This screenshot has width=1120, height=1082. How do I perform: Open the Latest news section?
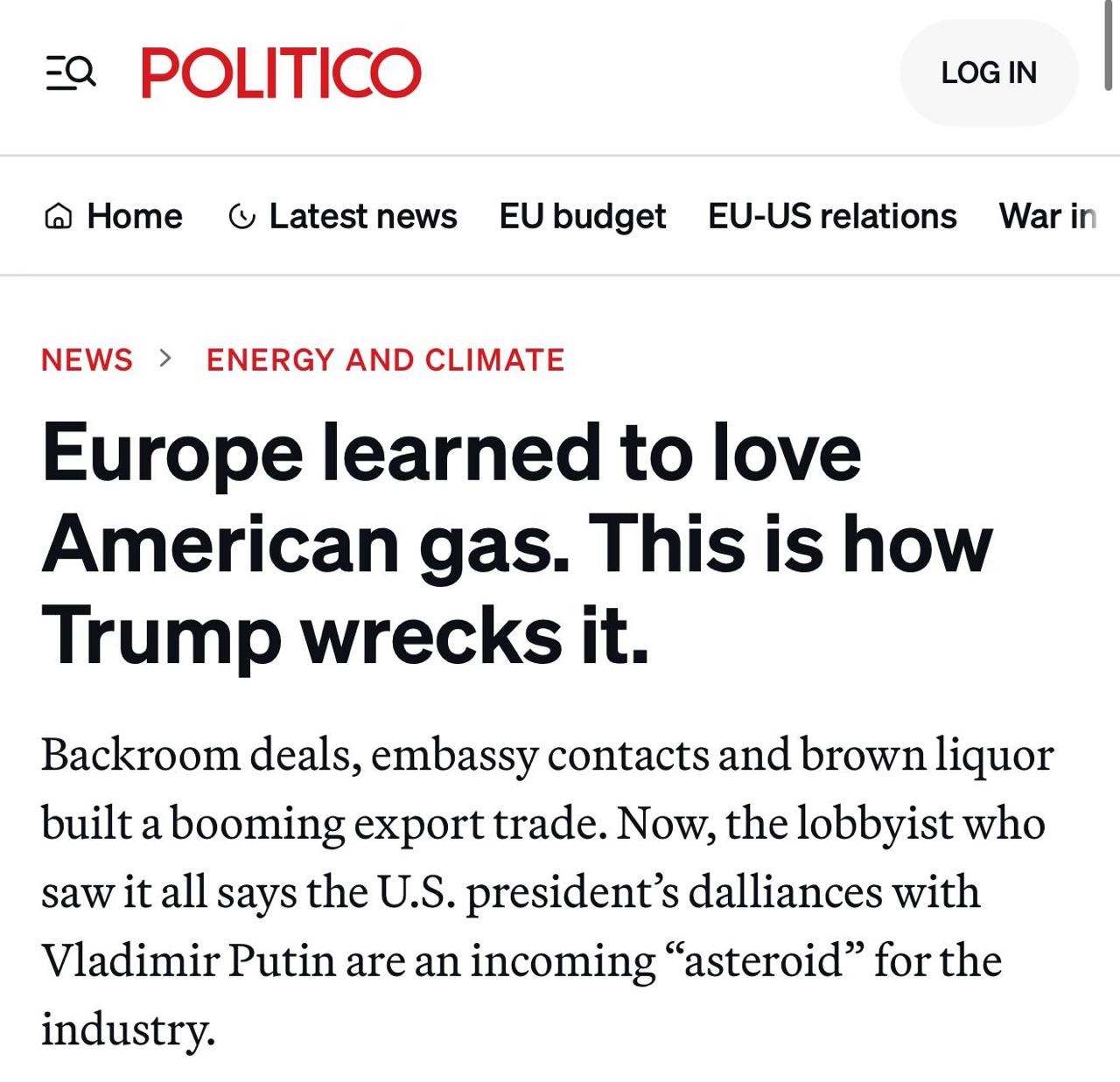[x=362, y=216]
